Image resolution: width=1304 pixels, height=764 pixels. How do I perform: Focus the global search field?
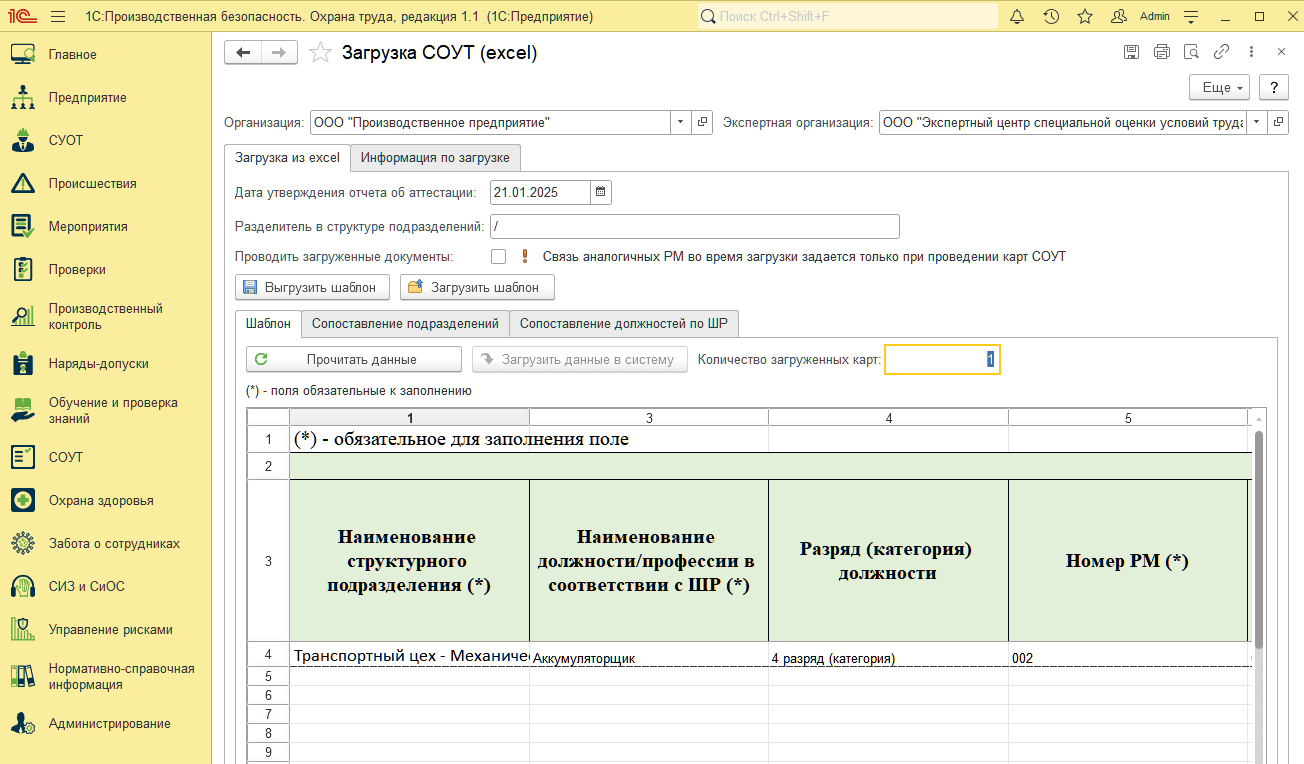tap(847, 16)
